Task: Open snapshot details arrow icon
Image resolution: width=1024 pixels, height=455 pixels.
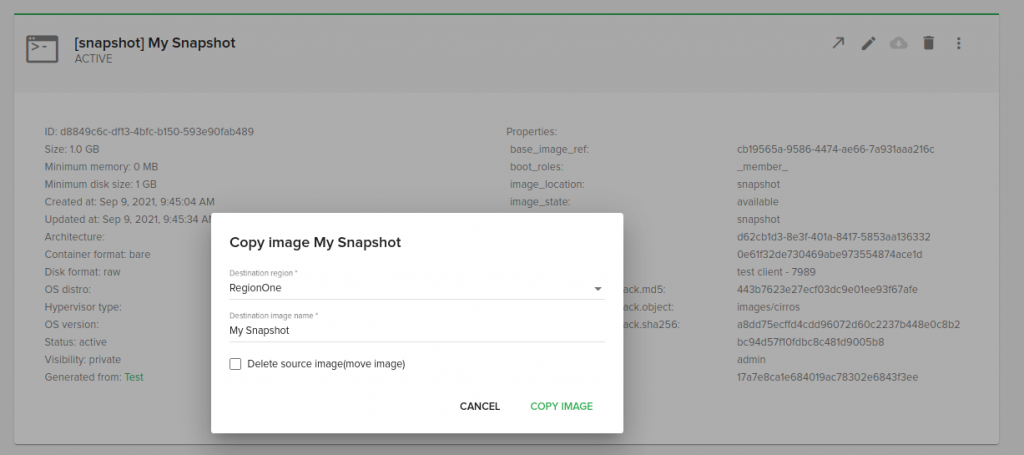Action: 838,43
